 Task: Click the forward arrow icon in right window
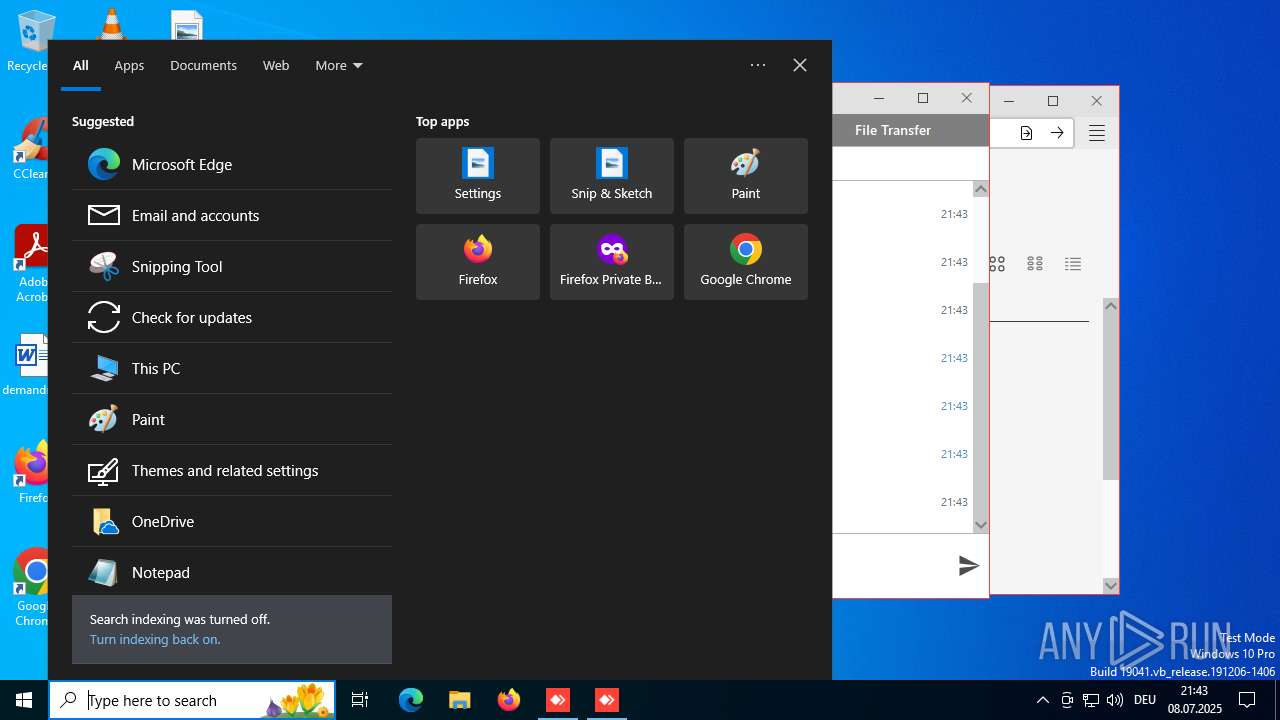[1057, 133]
